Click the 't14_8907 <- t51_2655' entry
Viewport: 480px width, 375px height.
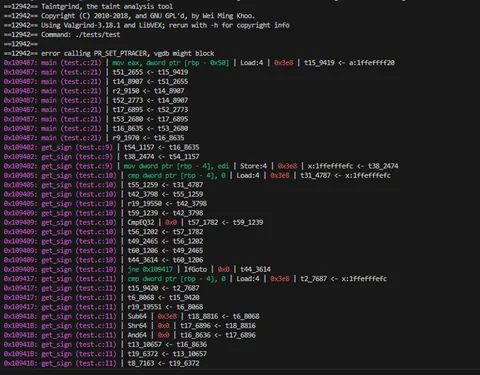pyautogui.click(x=150, y=81)
